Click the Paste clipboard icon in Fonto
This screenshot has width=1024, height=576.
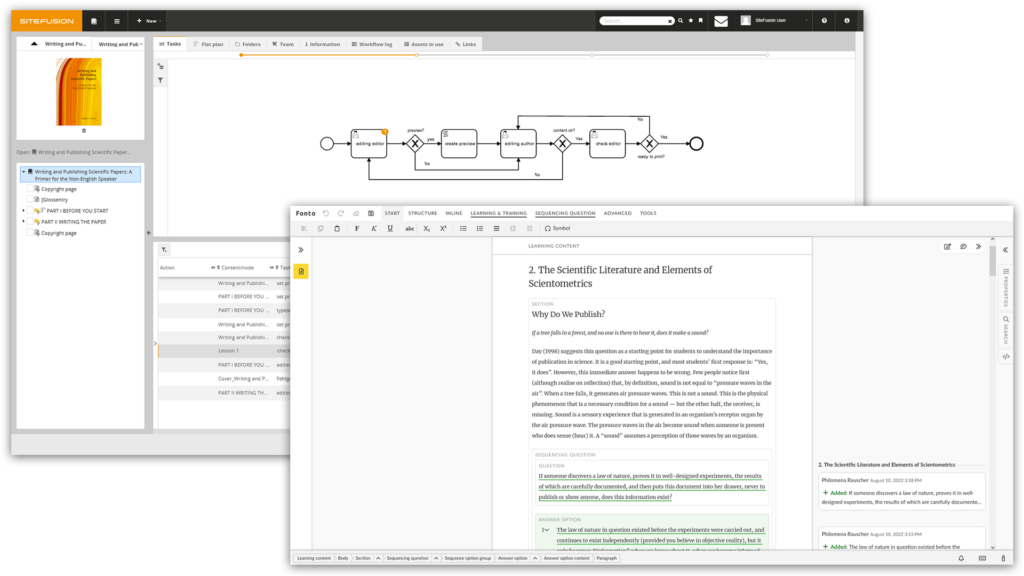(x=337, y=229)
